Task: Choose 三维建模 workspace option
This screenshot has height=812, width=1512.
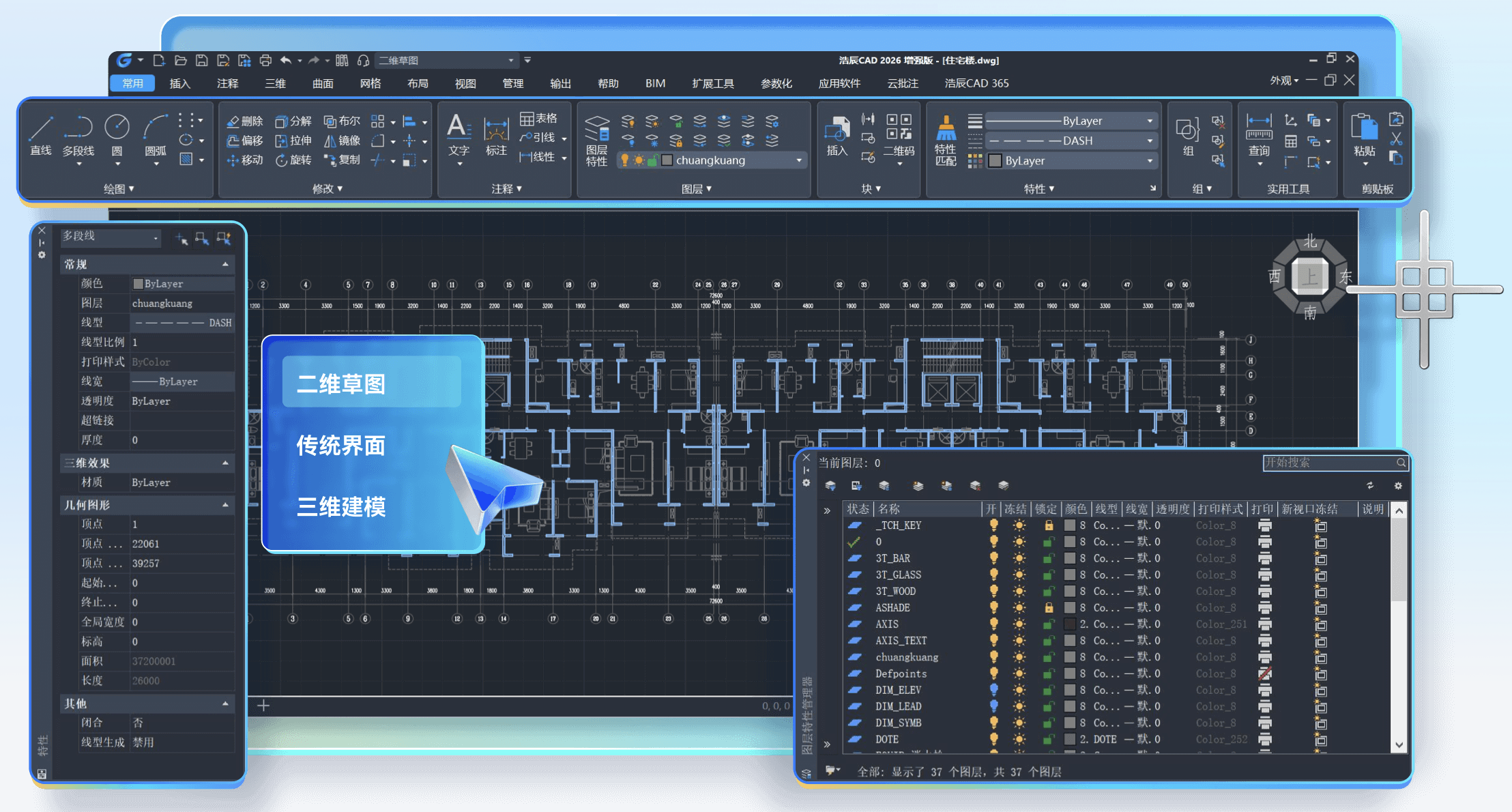Action: (341, 507)
